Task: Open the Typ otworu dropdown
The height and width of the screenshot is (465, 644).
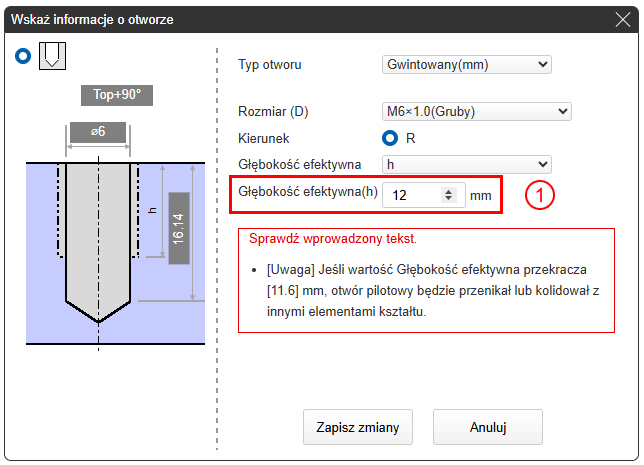Action: pyautogui.click(x=467, y=65)
